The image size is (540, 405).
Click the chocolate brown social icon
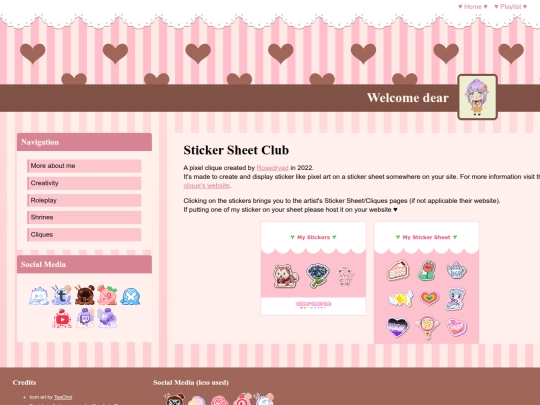[x=85, y=295]
